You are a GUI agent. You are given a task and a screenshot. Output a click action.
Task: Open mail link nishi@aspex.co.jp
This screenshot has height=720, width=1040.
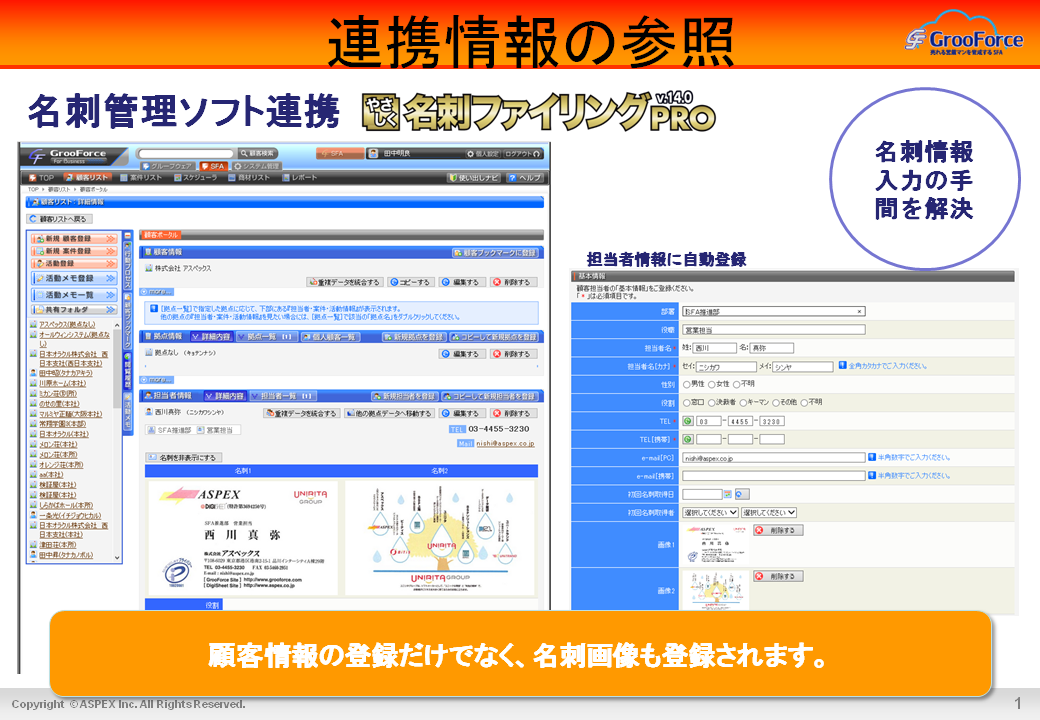coord(505,444)
